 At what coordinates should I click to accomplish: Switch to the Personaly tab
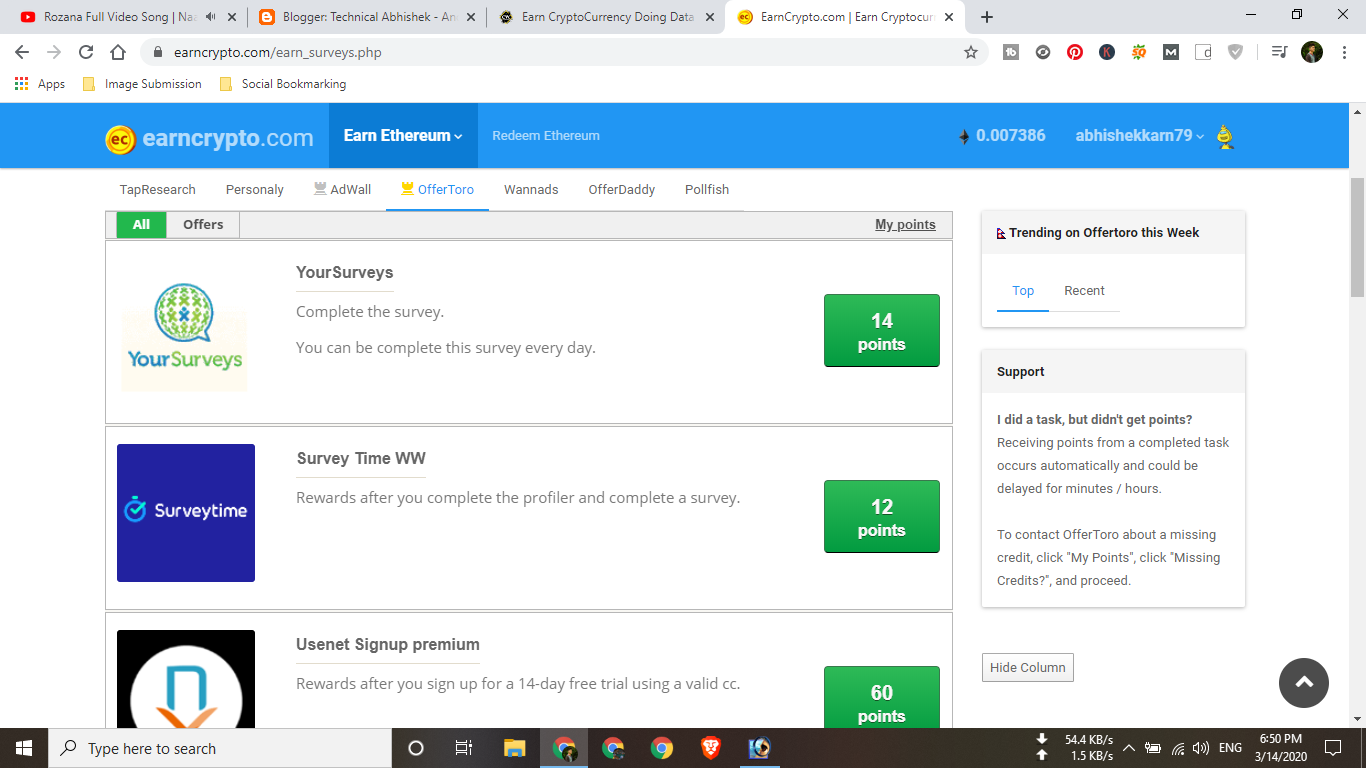(255, 189)
